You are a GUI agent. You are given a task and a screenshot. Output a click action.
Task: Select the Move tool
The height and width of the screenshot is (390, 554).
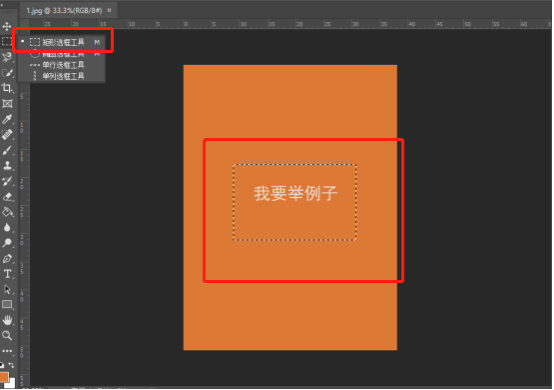[x=7, y=26]
